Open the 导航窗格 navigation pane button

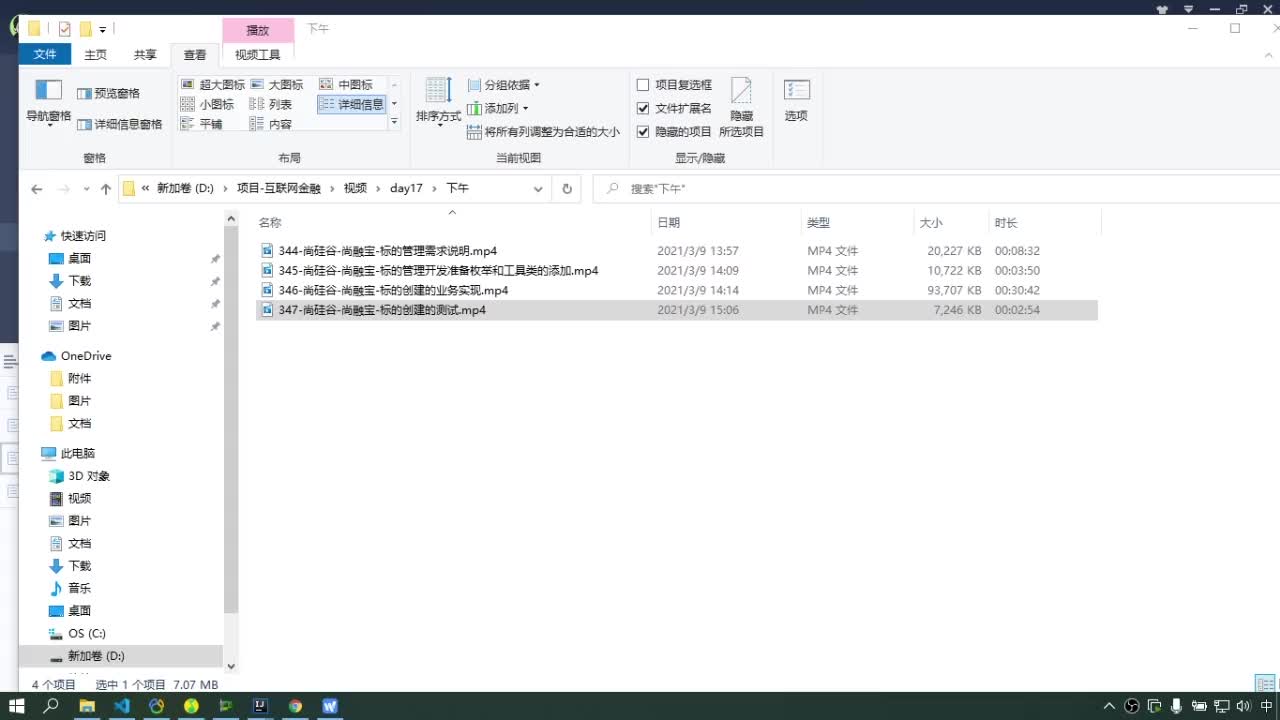click(48, 103)
